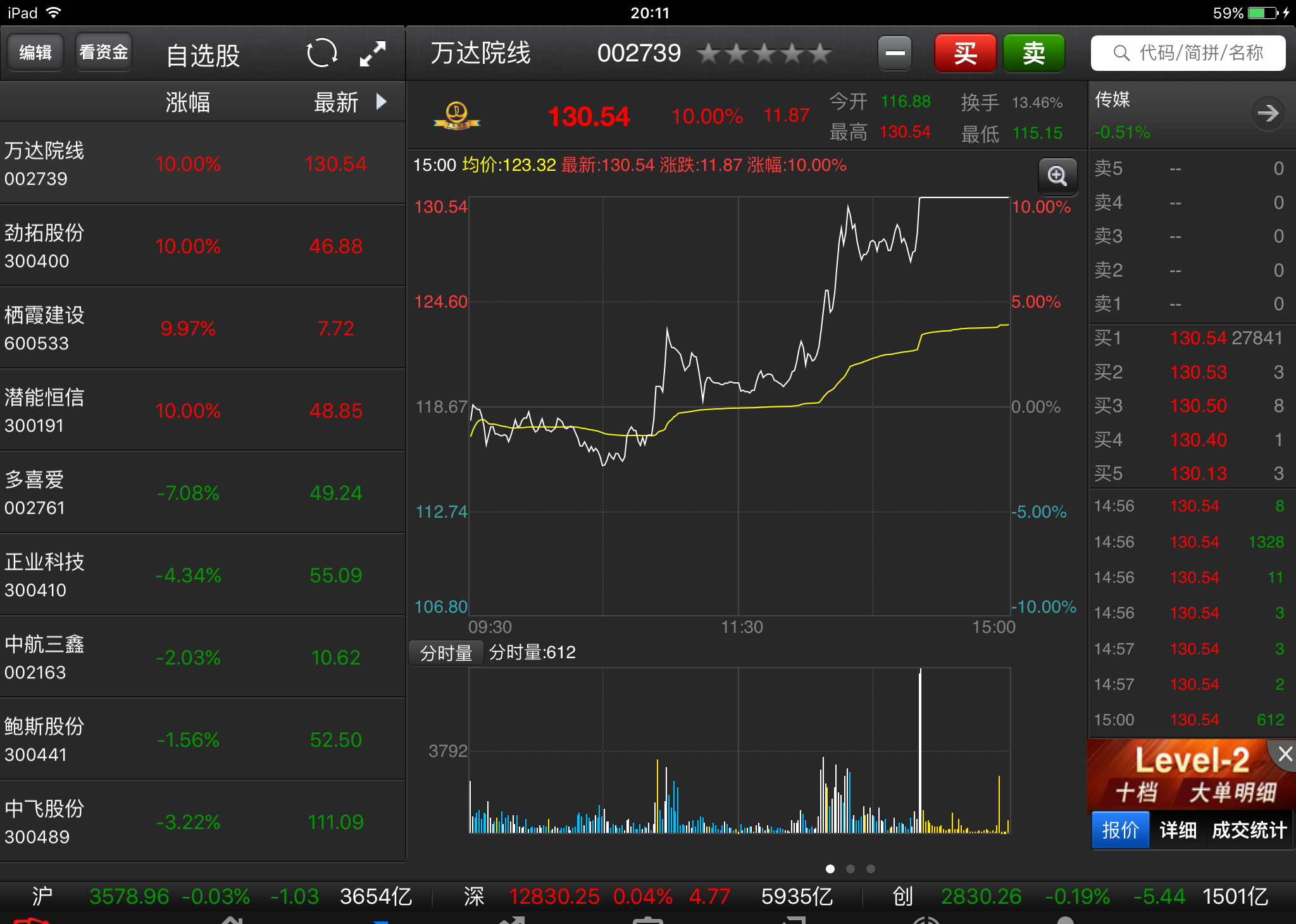Select 潜能恒信 300191 in watchlist

202,411
